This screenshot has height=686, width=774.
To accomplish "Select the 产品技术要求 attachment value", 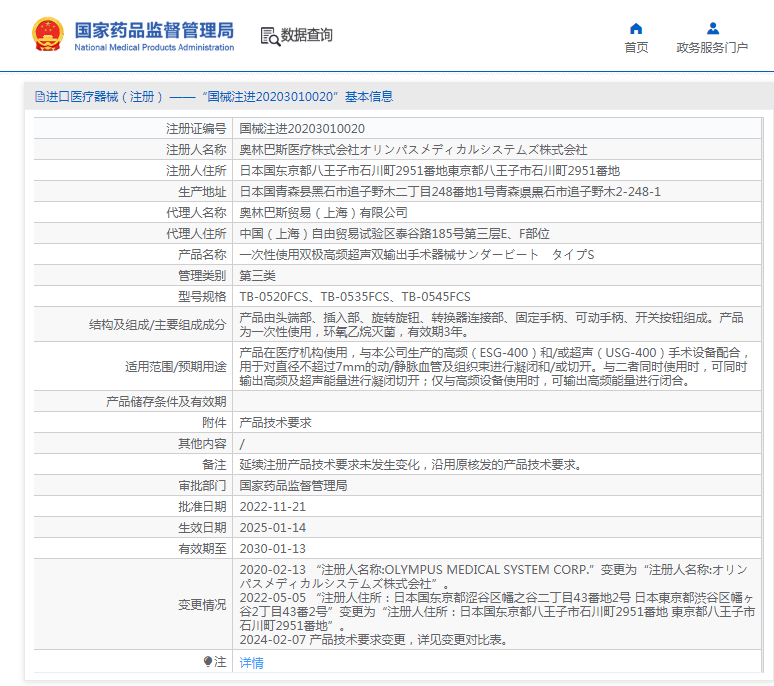I will click(x=275, y=422).
